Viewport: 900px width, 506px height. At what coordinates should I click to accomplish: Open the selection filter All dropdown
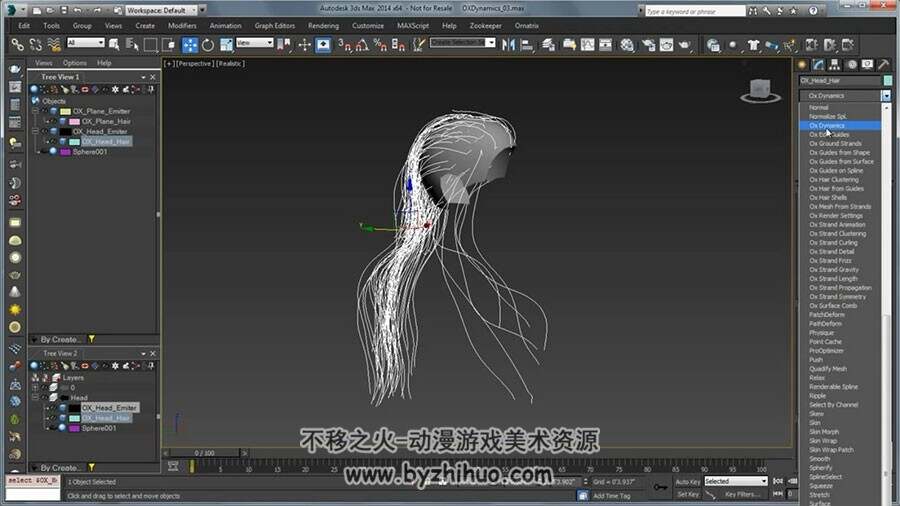click(86, 43)
